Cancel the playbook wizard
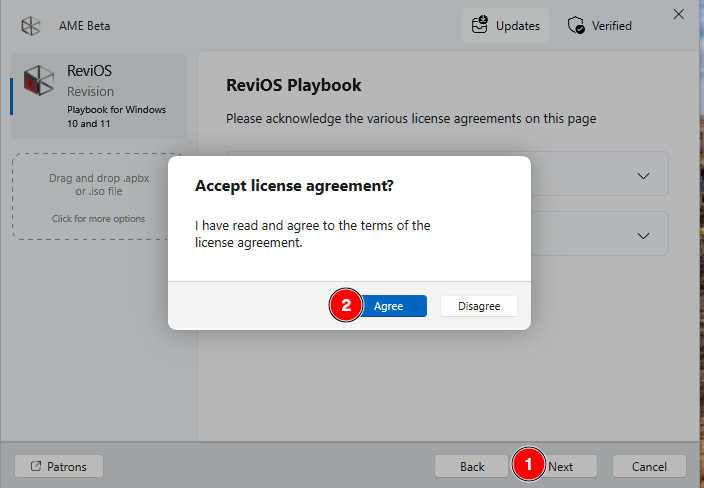 (x=649, y=466)
